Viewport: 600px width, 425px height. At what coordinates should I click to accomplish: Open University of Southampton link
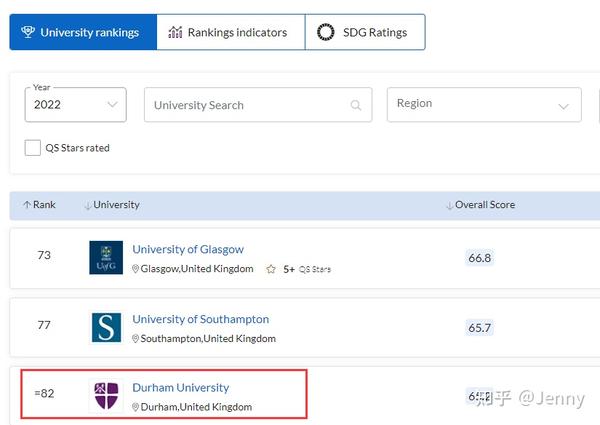201,319
